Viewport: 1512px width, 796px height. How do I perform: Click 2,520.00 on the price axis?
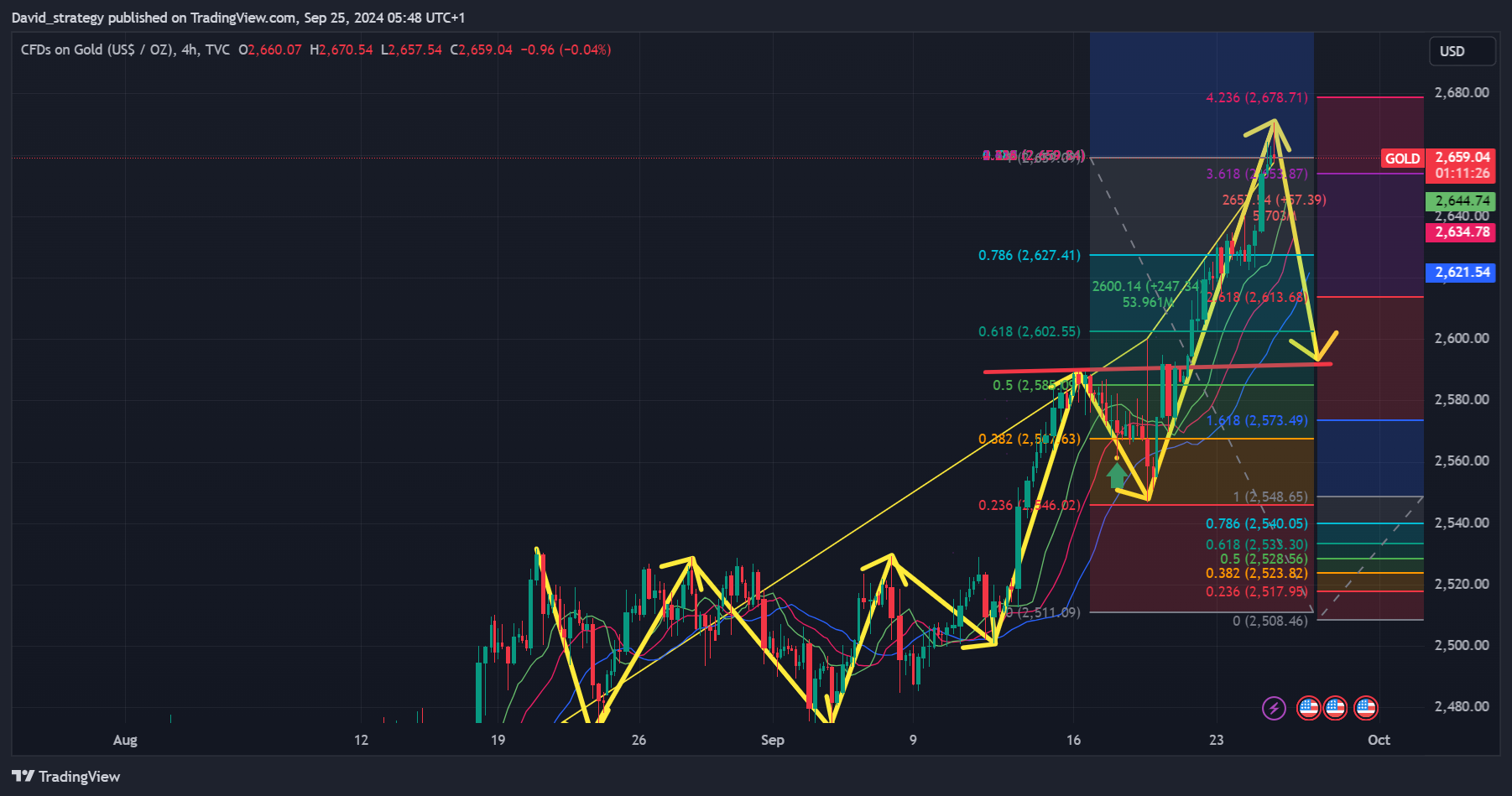[x=1462, y=584]
